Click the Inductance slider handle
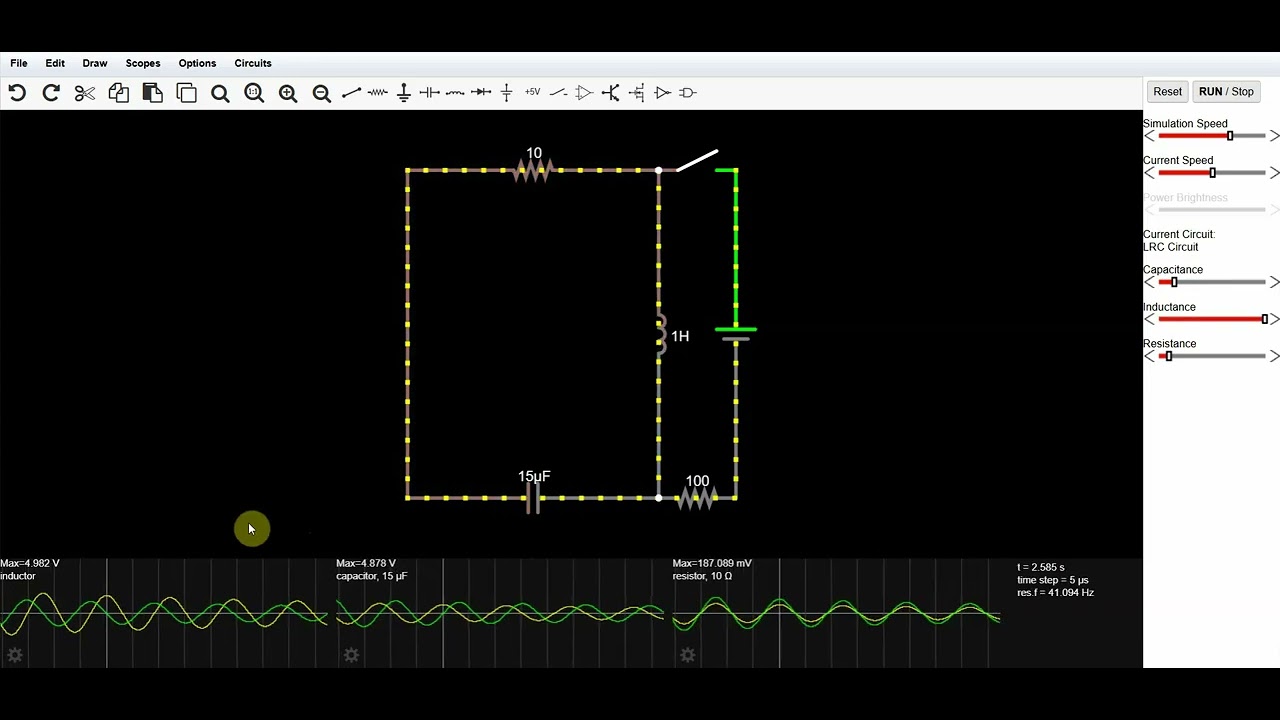1280x720 pixels. point(1265,319)
